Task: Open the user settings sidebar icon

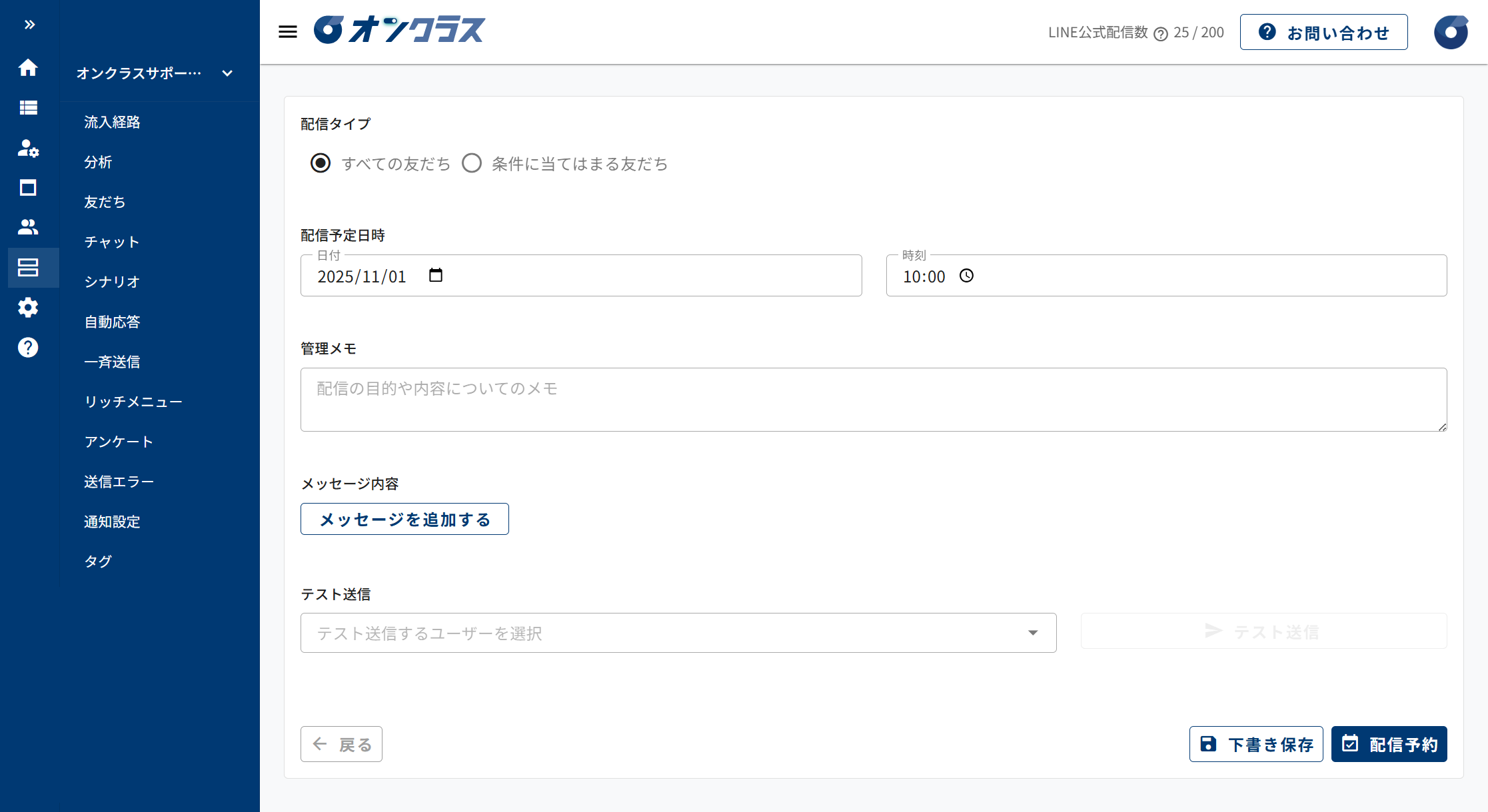Action: (x=28, y=148)
